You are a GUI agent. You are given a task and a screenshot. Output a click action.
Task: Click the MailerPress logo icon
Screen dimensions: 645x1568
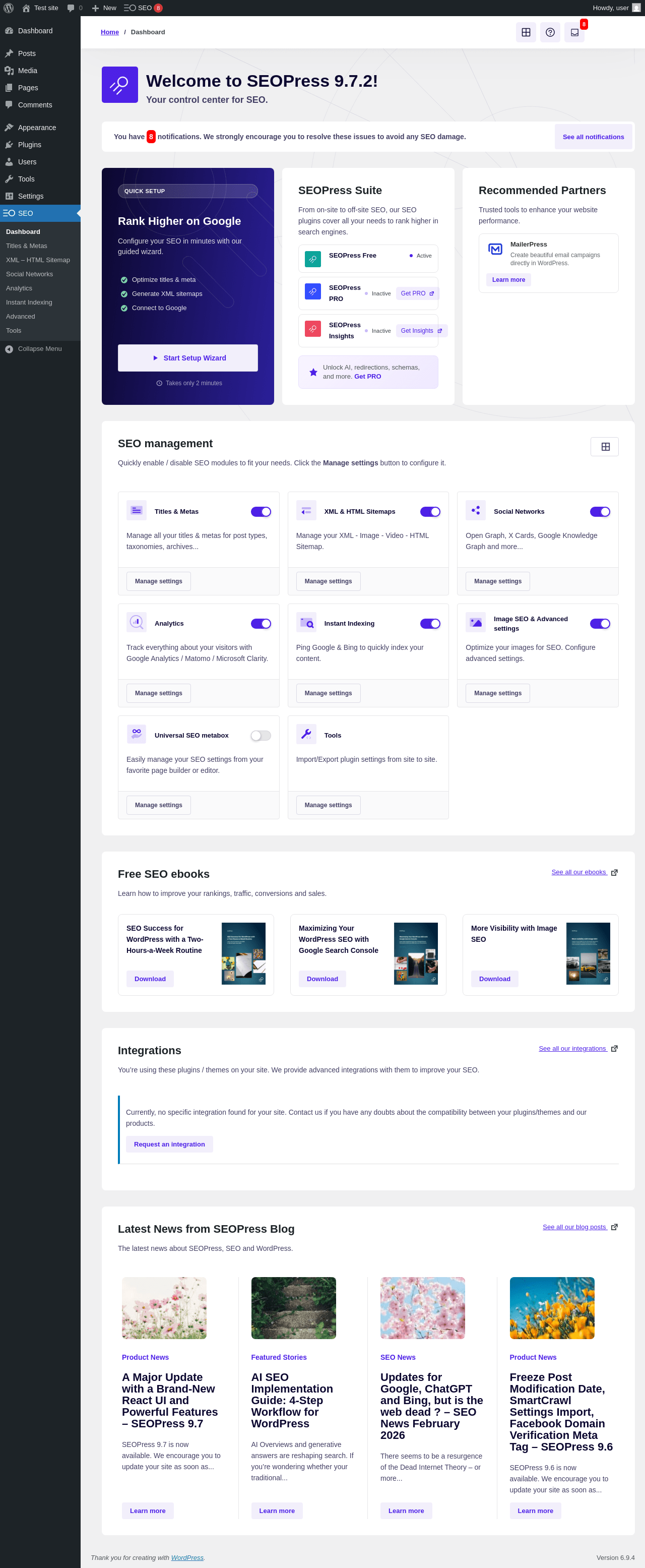[x=495, y=249]
